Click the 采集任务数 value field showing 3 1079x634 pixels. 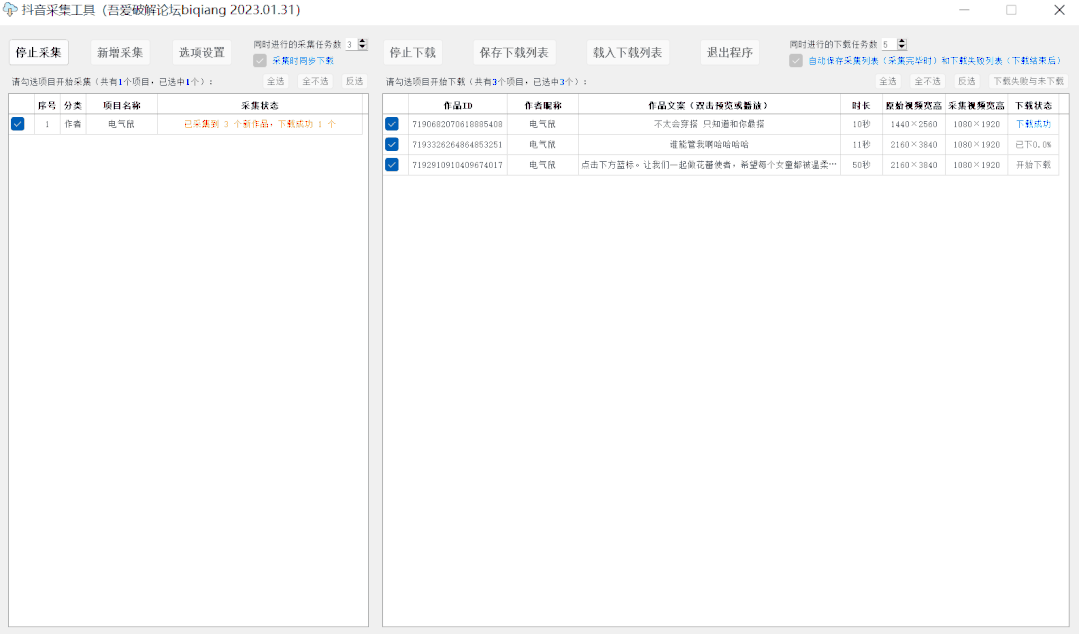[351, 44]
